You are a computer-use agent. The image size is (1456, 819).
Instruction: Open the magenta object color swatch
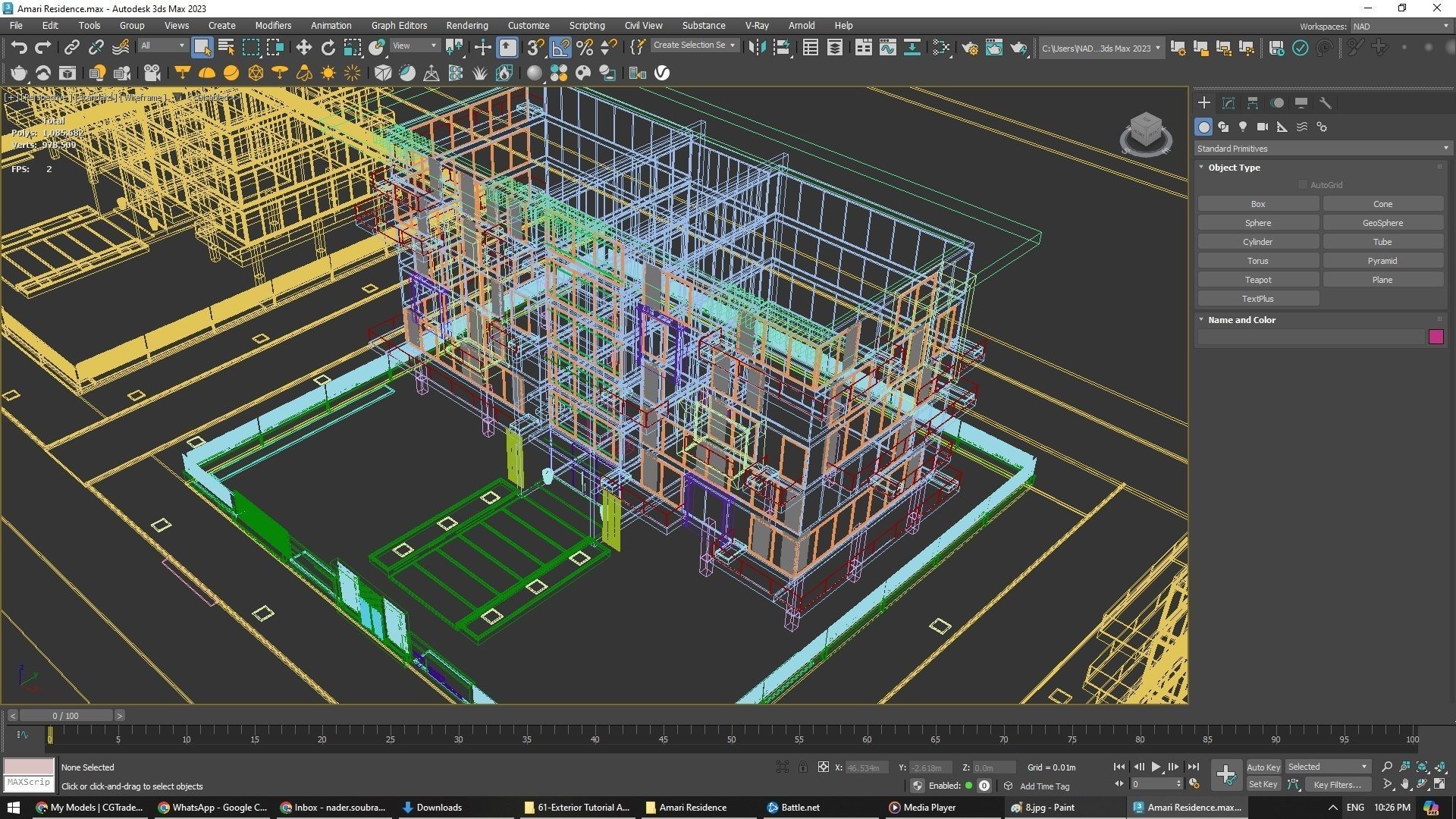pos(1436,337)
